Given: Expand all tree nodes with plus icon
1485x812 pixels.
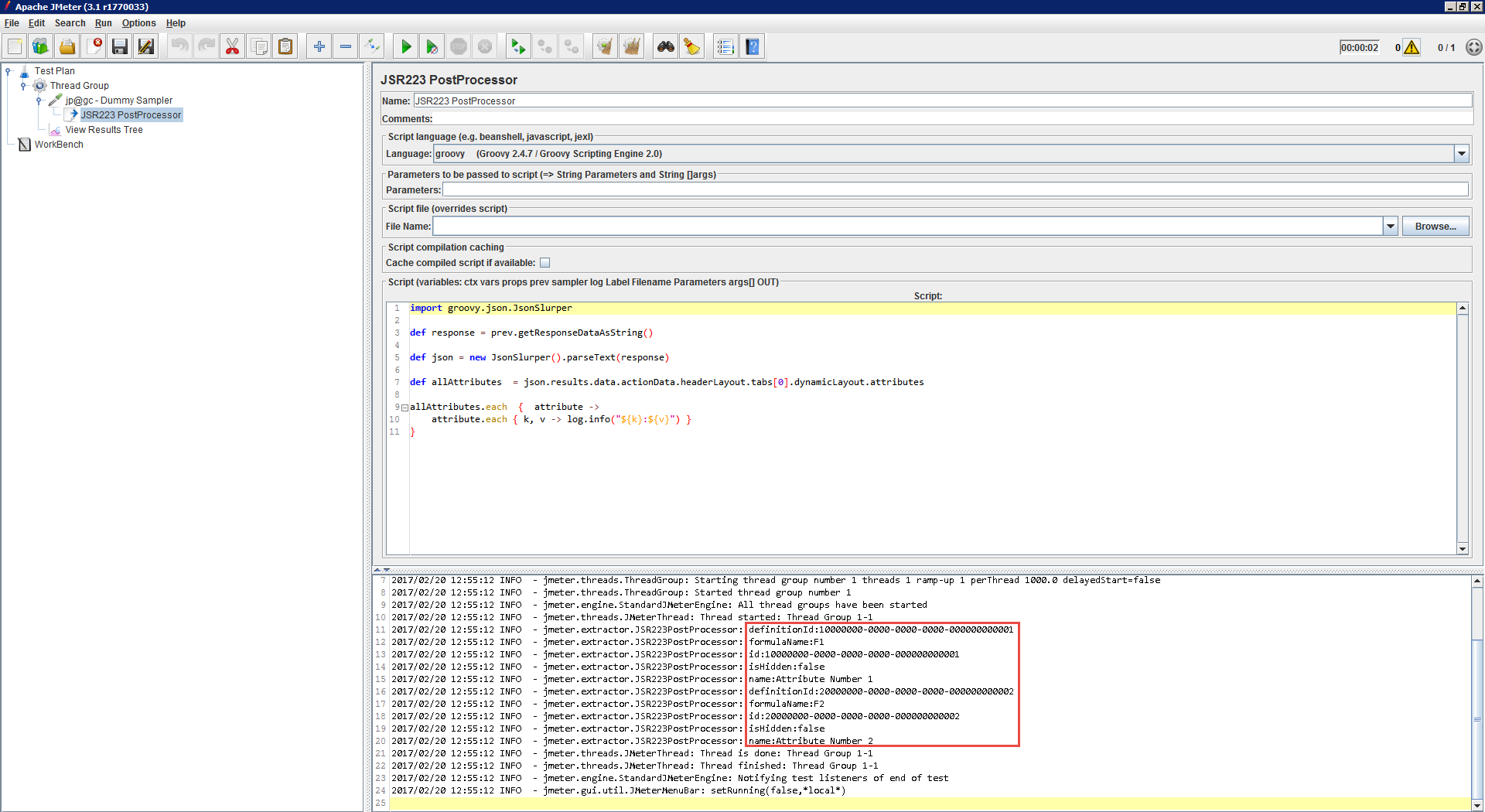Looking at the screenshot, I should (319, 46).
